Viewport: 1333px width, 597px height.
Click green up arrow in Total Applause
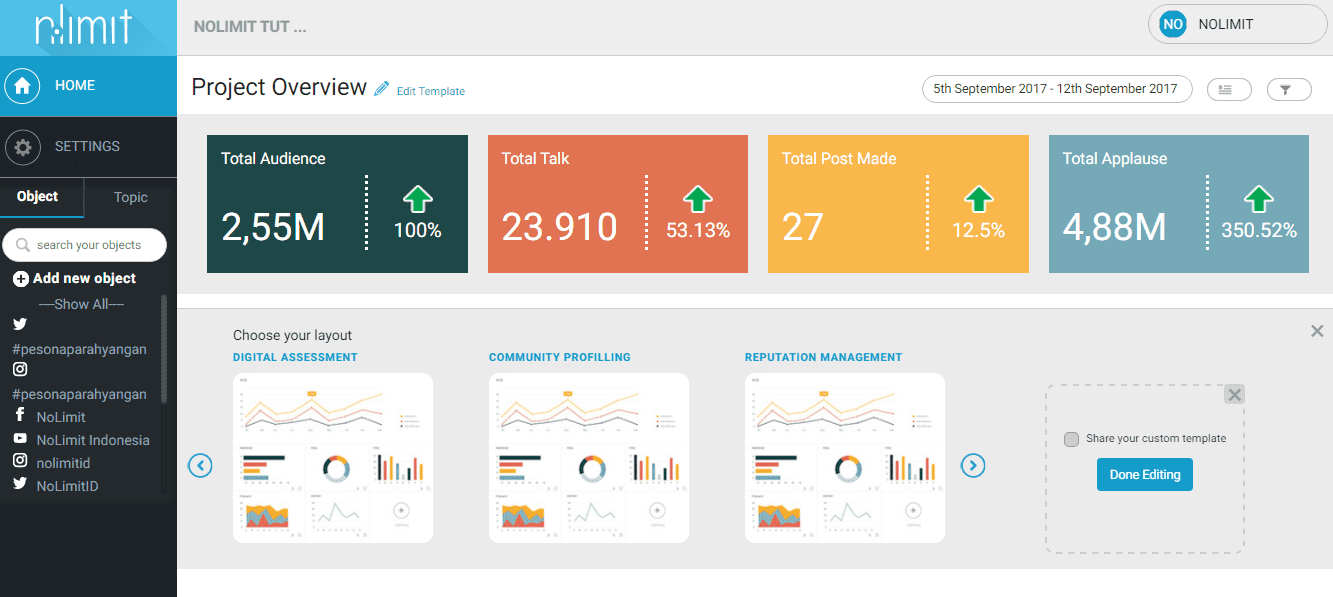tap(1259, 199)
